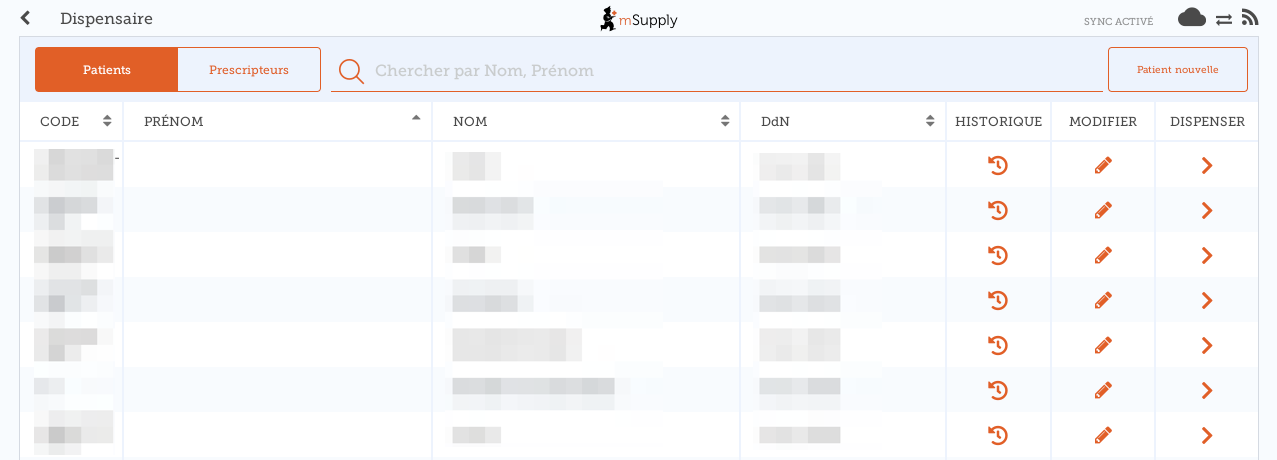
Task: Click the mSupply logo
Action: click(x=638, y=19)
